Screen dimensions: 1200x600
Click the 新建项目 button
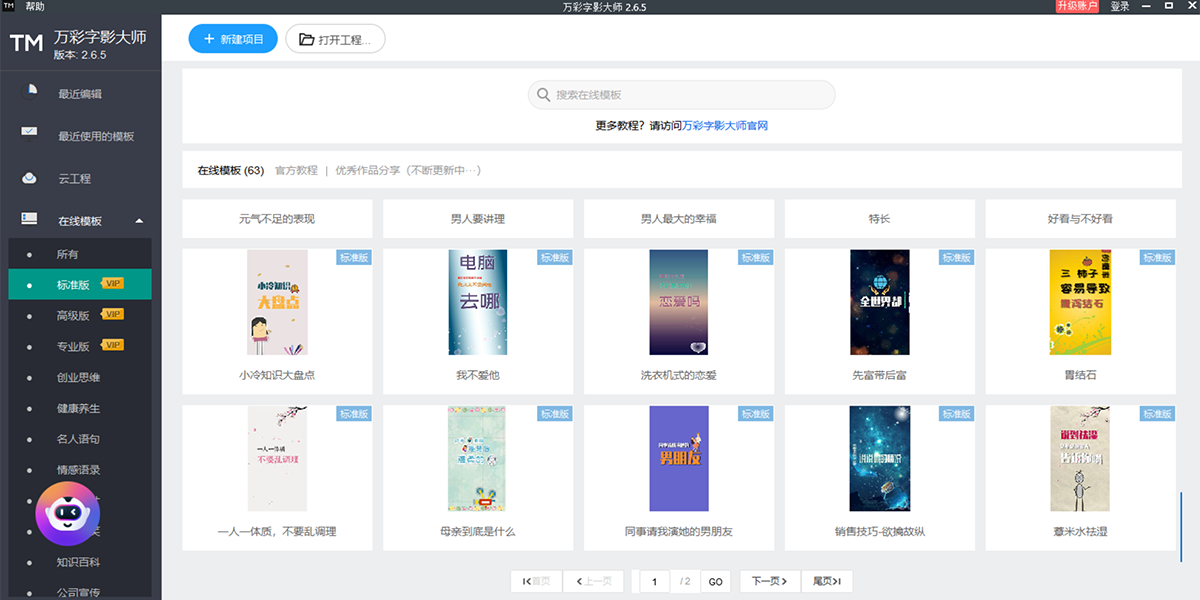233,39
